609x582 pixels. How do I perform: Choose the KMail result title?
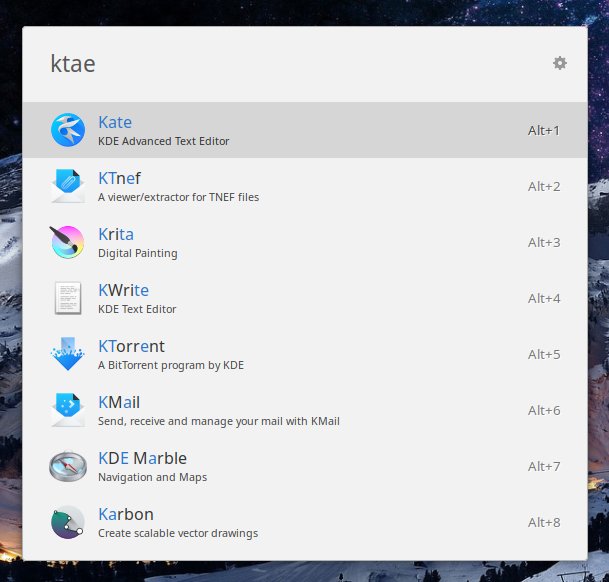click(119, 402)
